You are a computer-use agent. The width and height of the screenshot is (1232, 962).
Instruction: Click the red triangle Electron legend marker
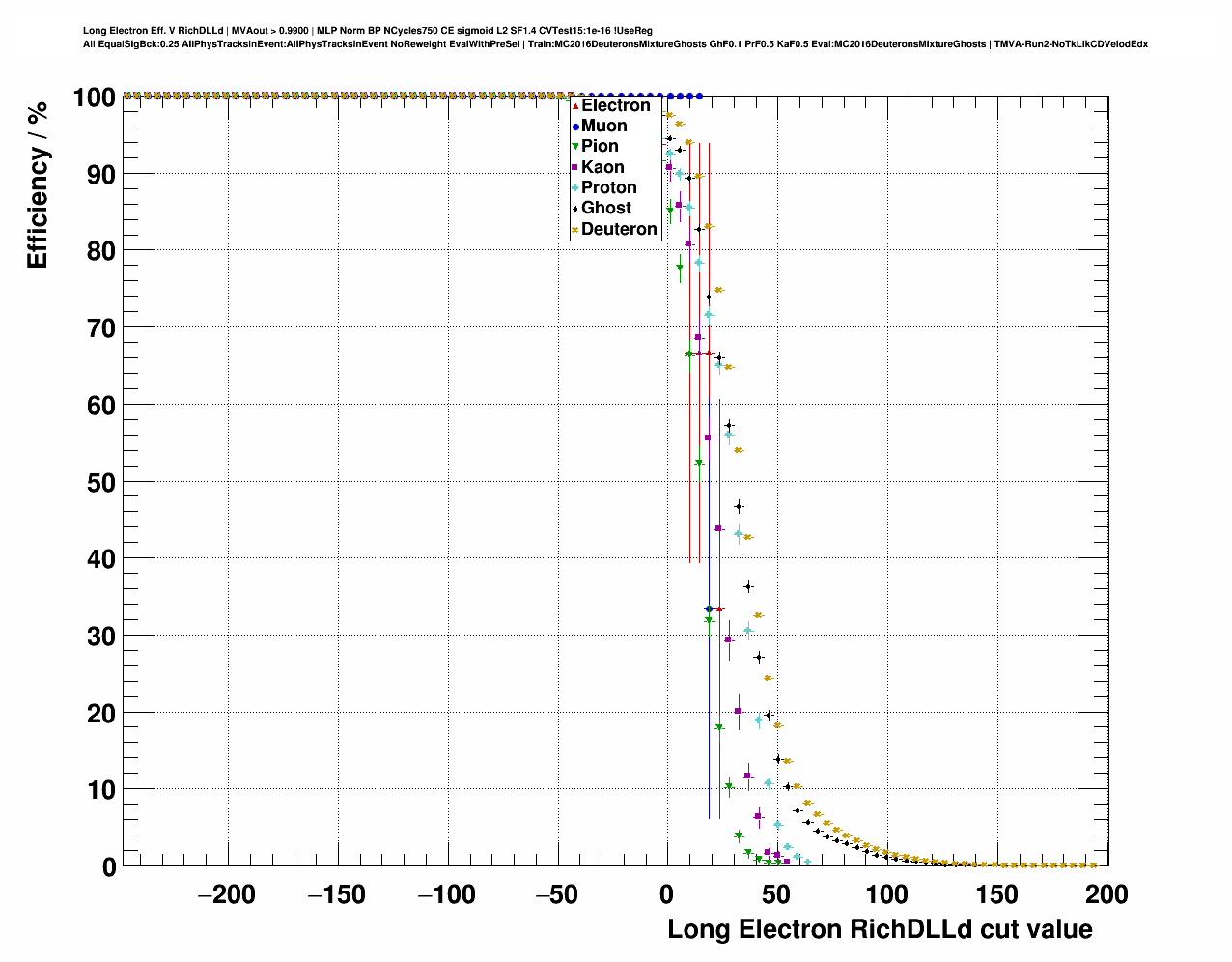tap(575, 105)
